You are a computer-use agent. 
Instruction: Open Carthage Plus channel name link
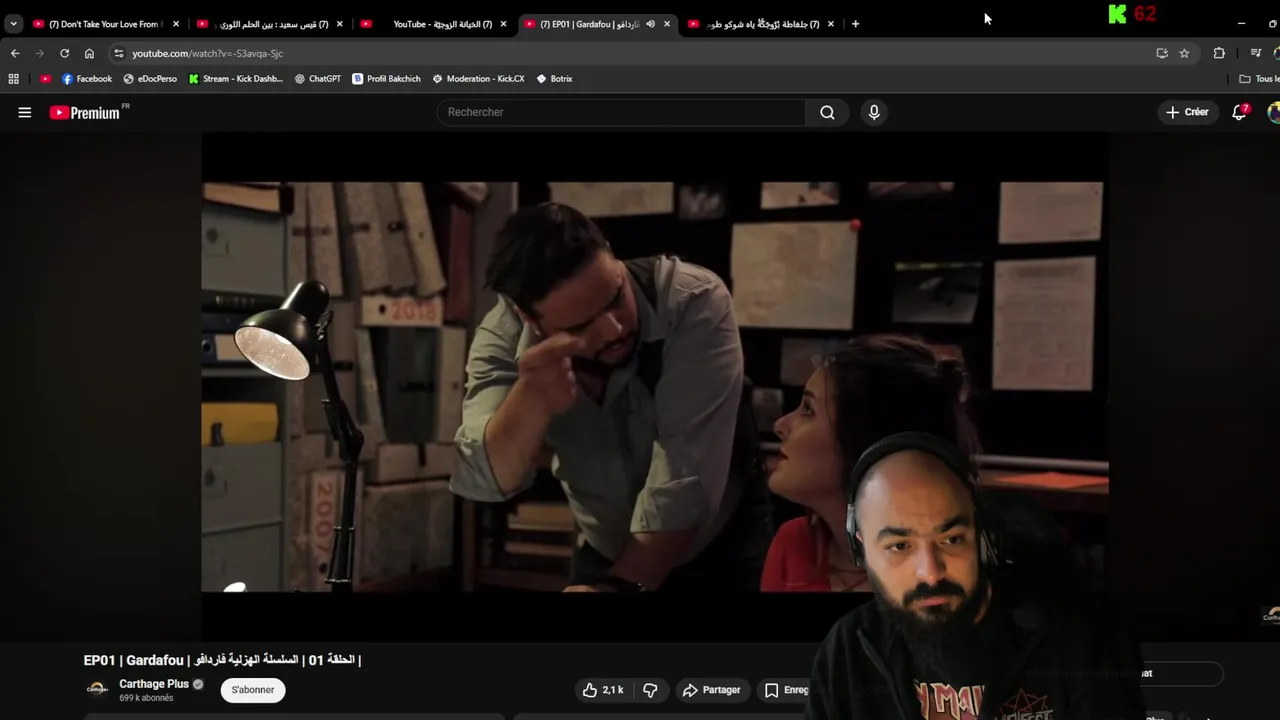pyautogui.click(x=154, y=684)
